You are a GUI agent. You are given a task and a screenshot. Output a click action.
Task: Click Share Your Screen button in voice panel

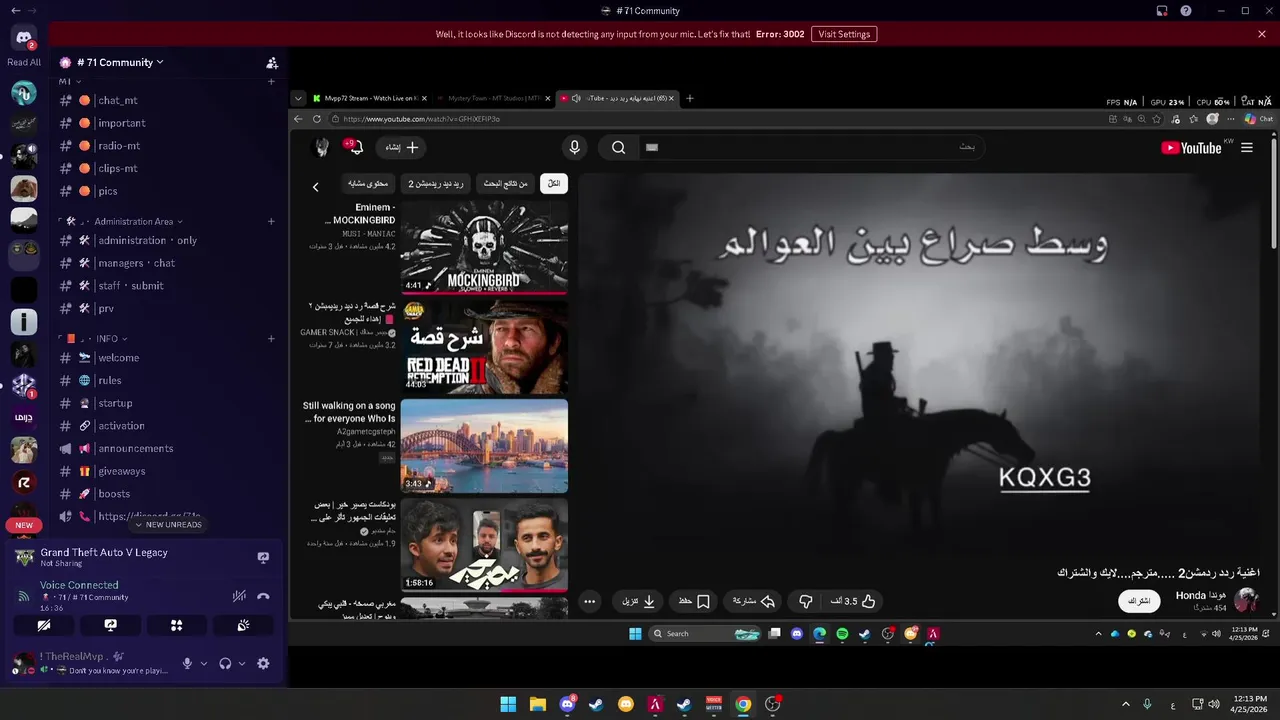pyautogui.click(x=110, y=625)
